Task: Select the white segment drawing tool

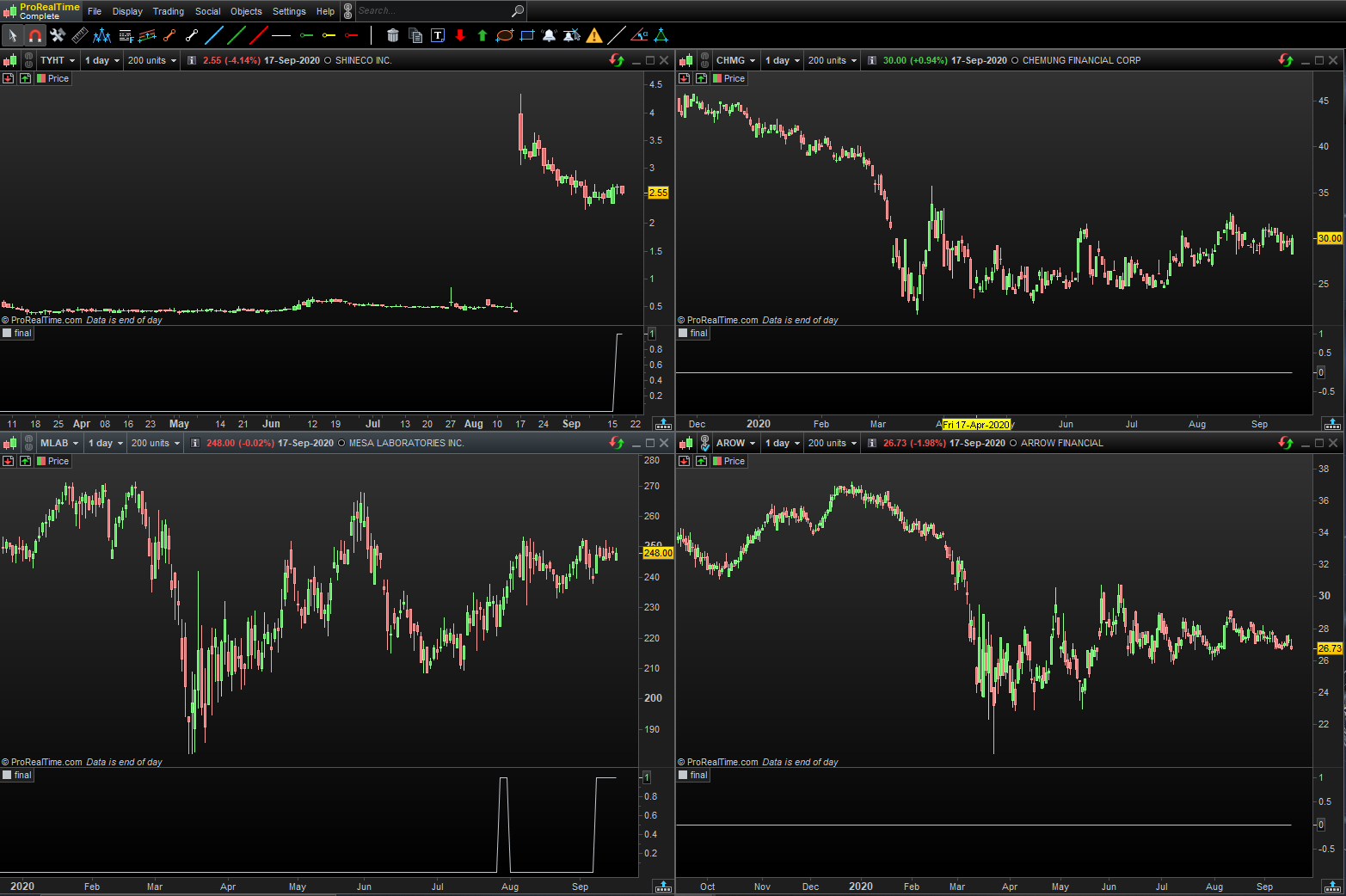Action: (192, 35)
